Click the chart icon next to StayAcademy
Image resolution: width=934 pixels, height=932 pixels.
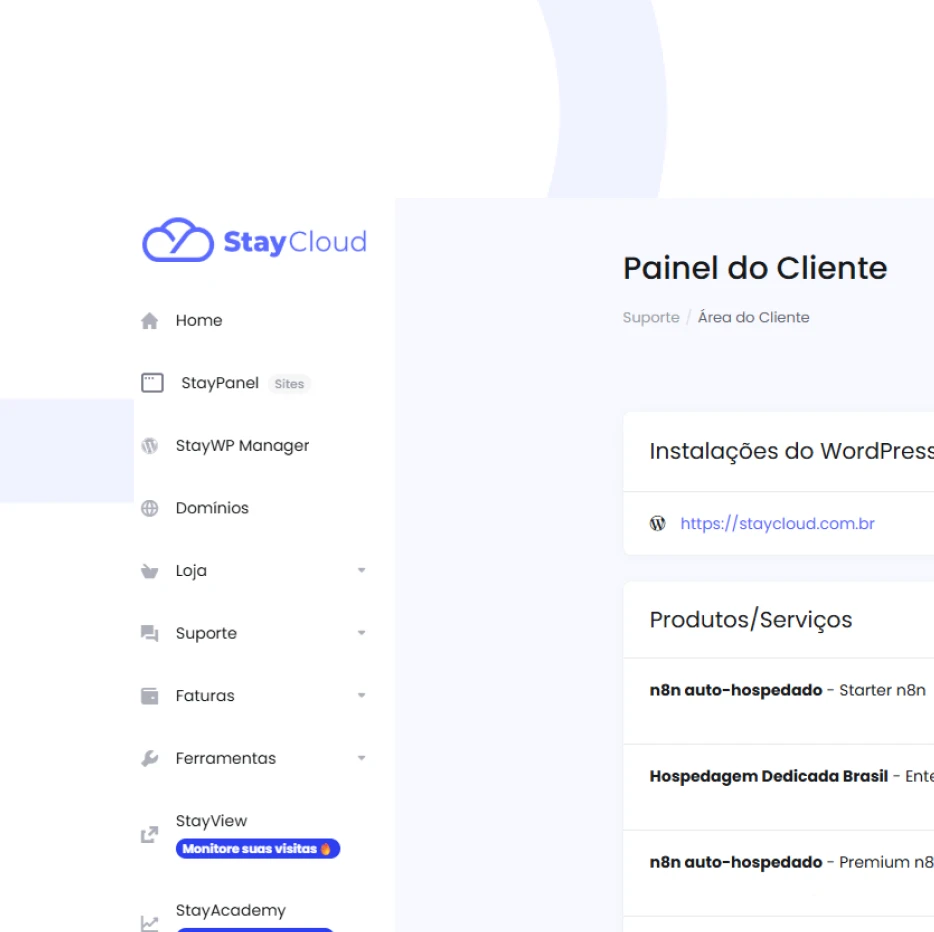[x=148, y=924]
